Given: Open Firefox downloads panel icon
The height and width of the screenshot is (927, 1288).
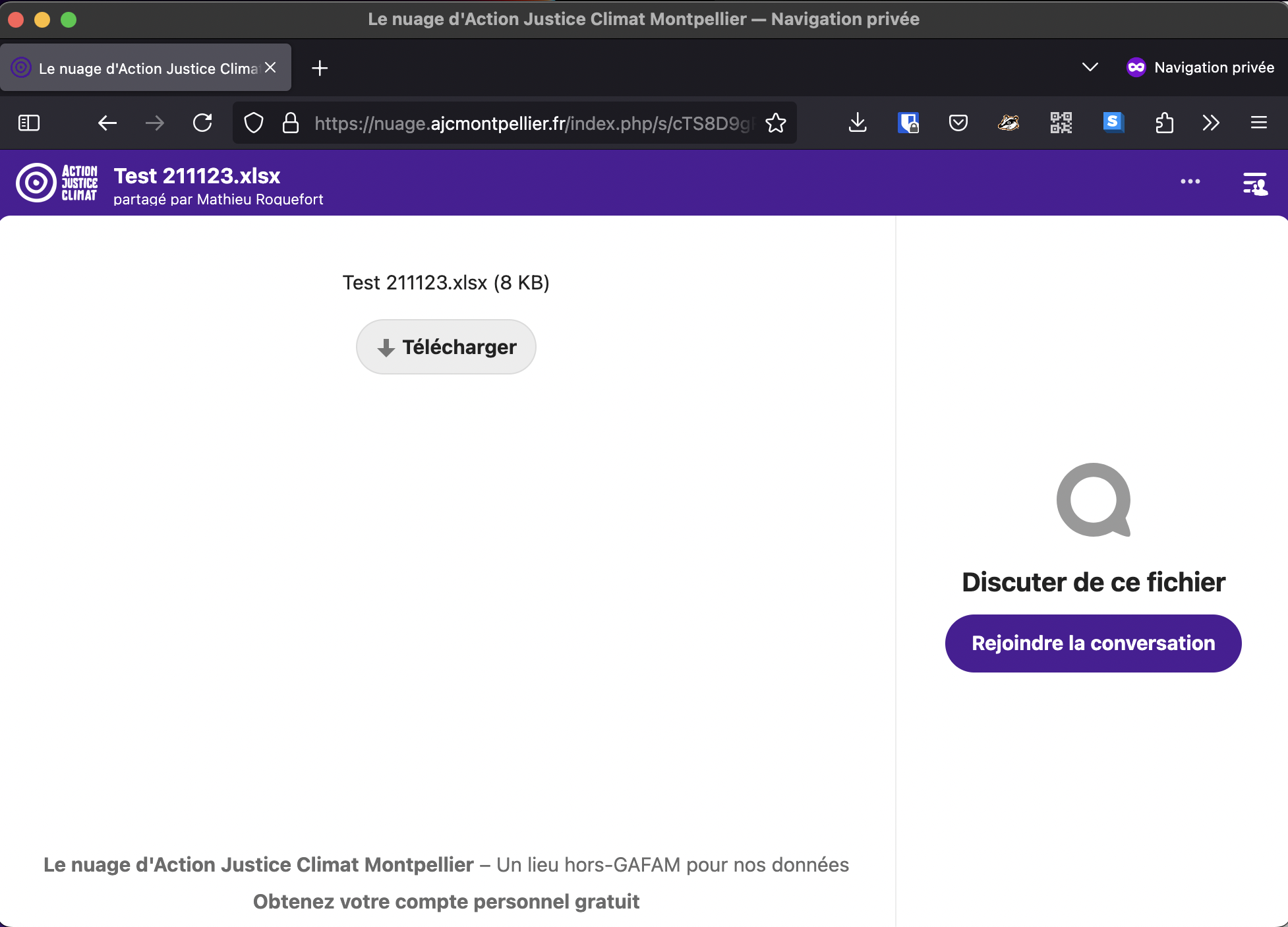Looking at the screenshot, I should tap(858, 123).
